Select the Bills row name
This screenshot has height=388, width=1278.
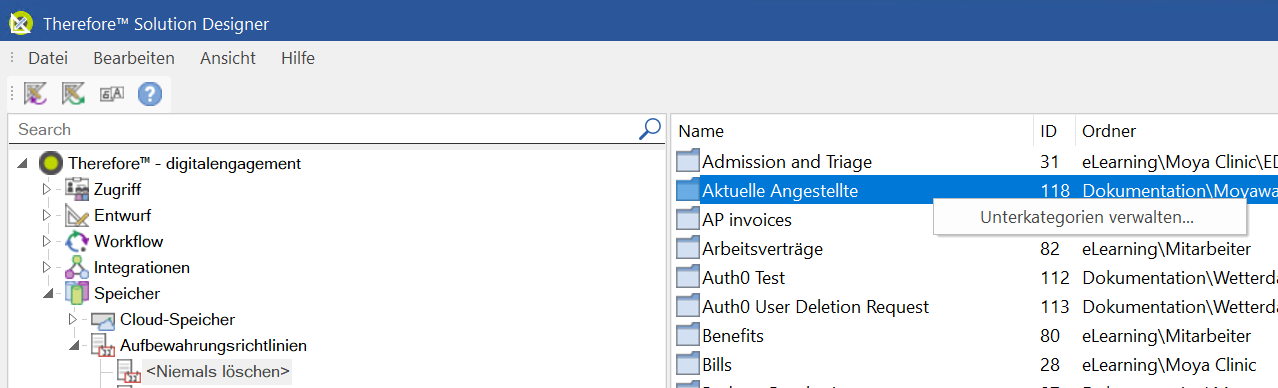tap(717, 364)
